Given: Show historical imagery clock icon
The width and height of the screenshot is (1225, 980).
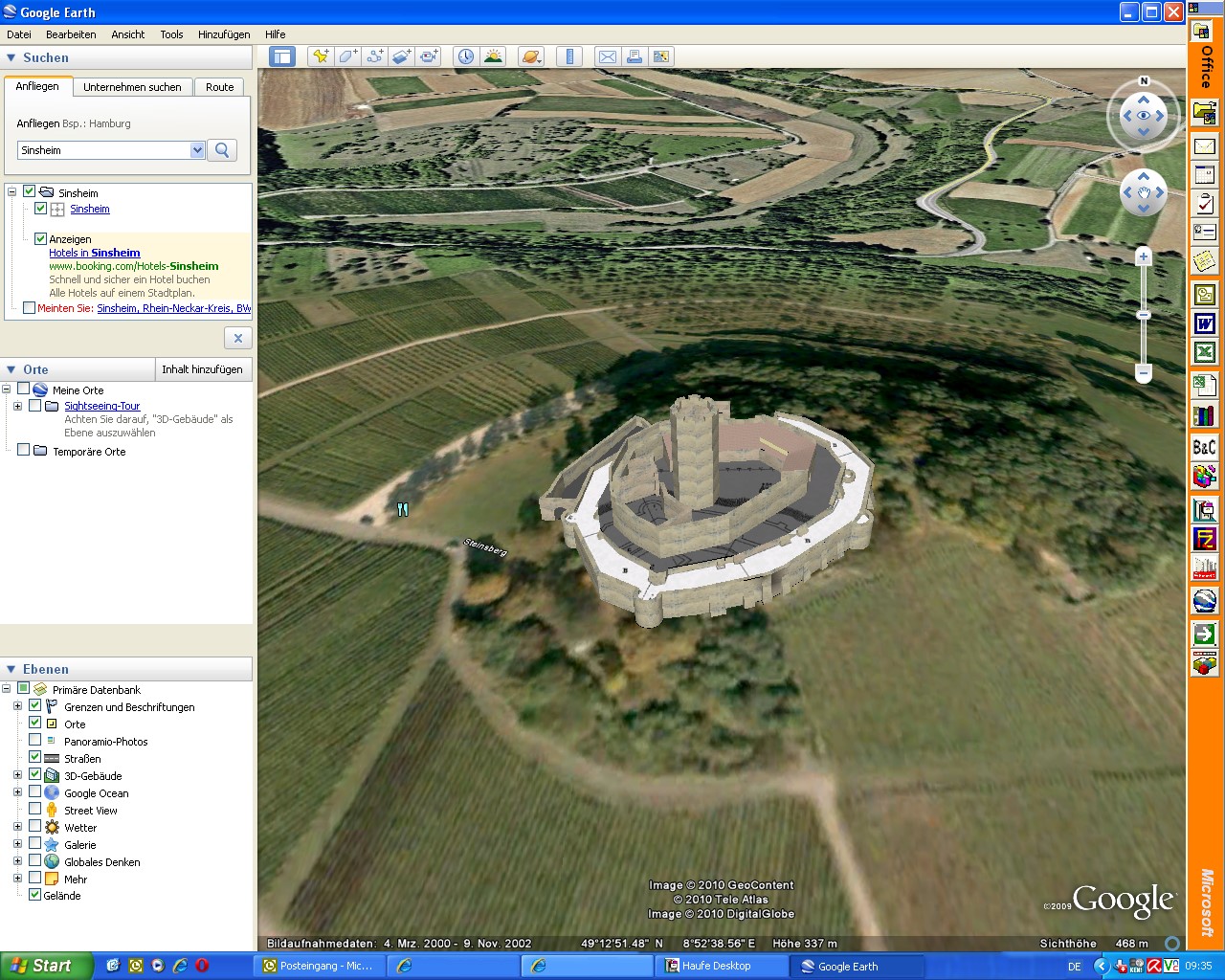Looking at the screenshot, I should [x=465, y=56].
